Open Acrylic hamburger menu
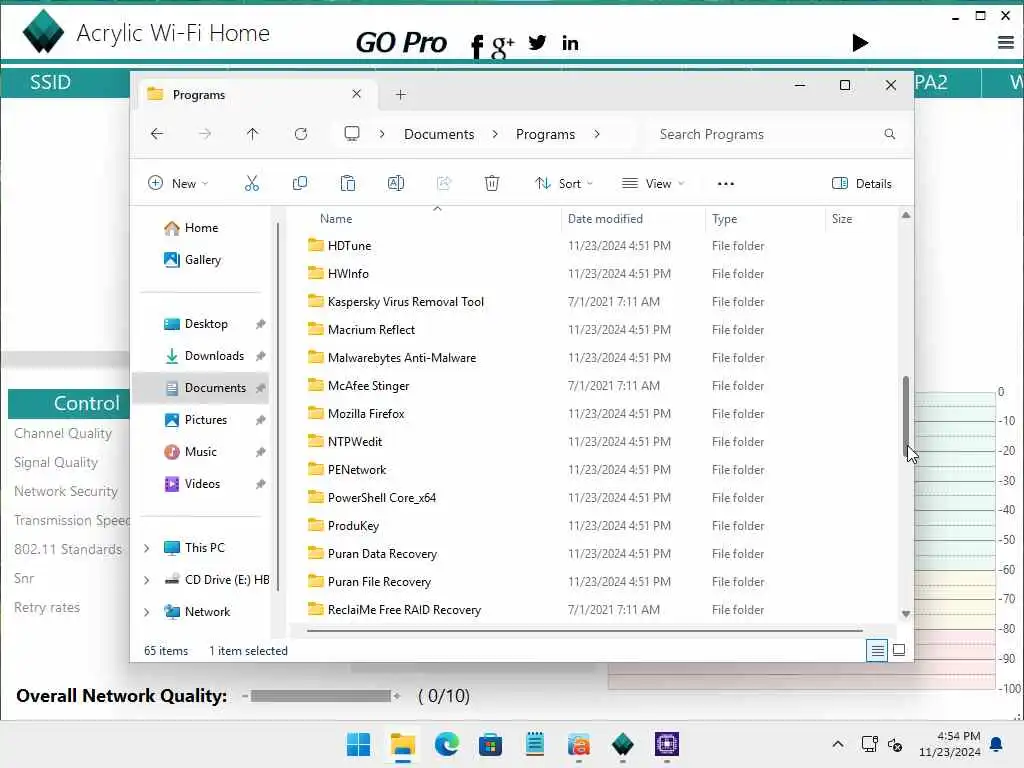1024x768 pixels. click(1006, 43)
